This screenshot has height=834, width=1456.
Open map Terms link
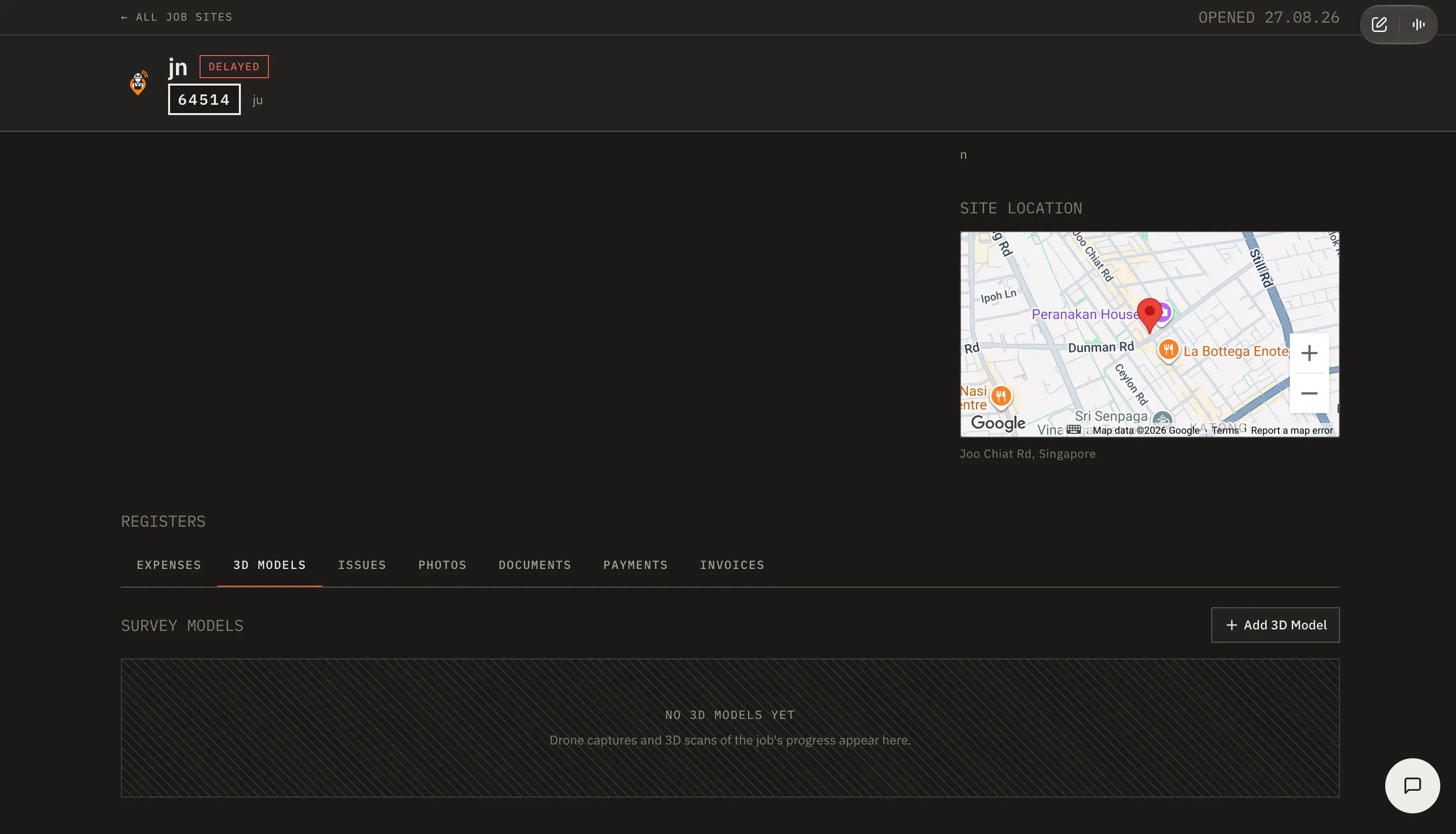1224,430
